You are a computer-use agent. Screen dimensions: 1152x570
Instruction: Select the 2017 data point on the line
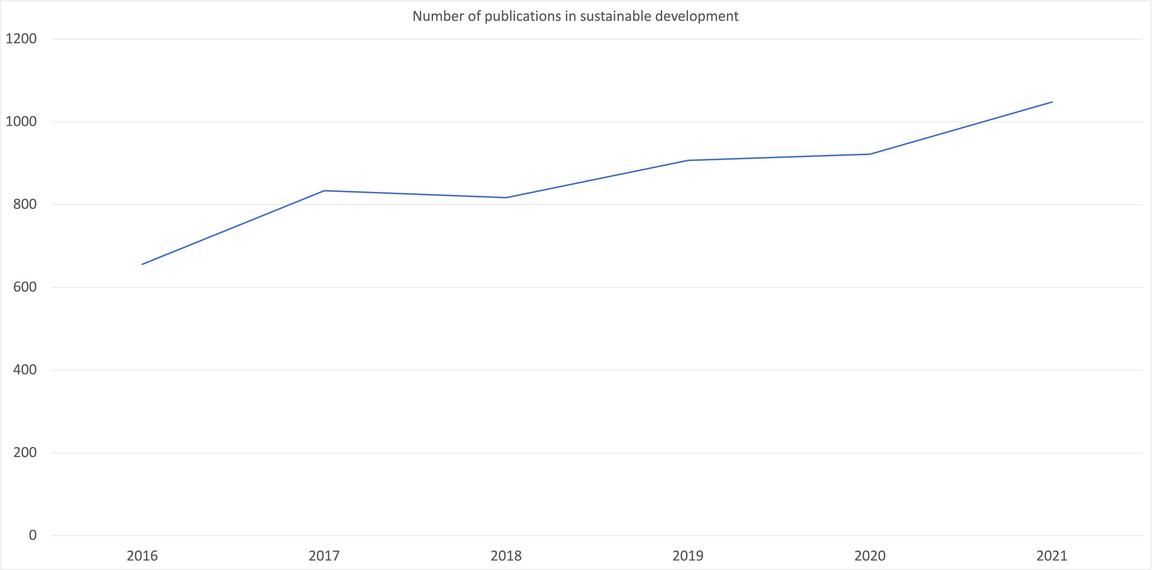pos(324,190)
